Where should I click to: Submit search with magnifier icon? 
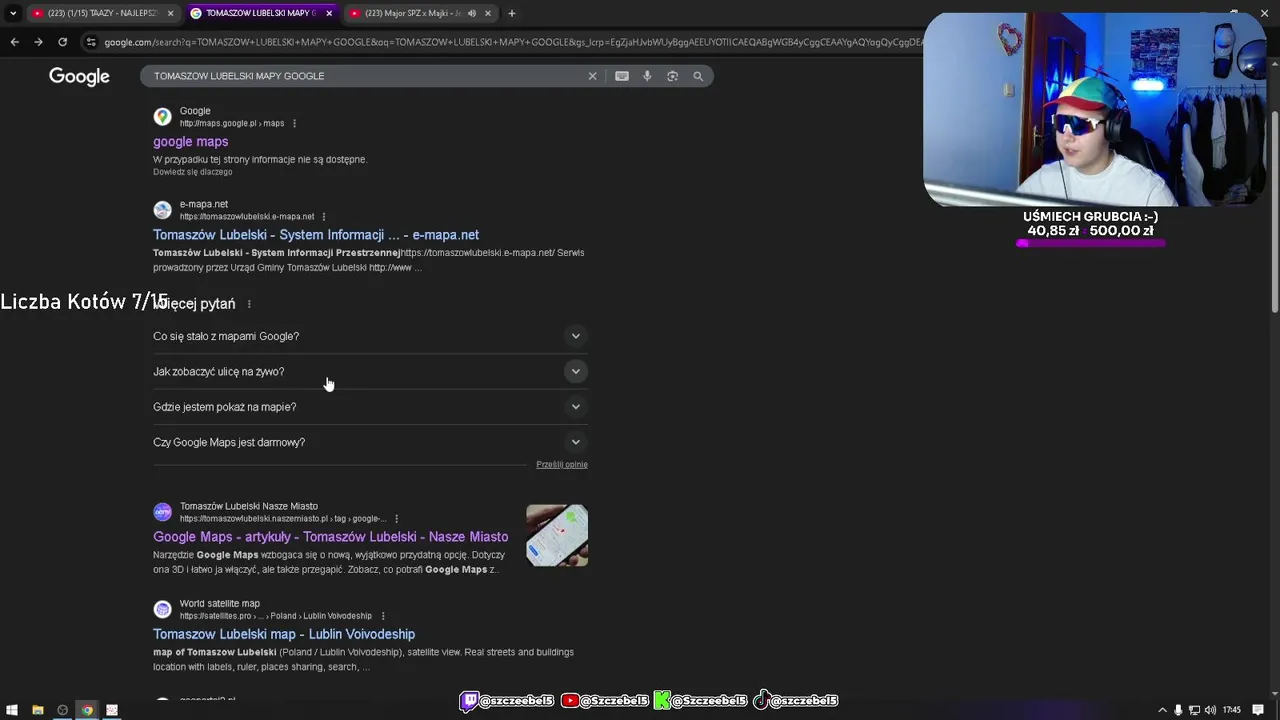tap(698, 76)
